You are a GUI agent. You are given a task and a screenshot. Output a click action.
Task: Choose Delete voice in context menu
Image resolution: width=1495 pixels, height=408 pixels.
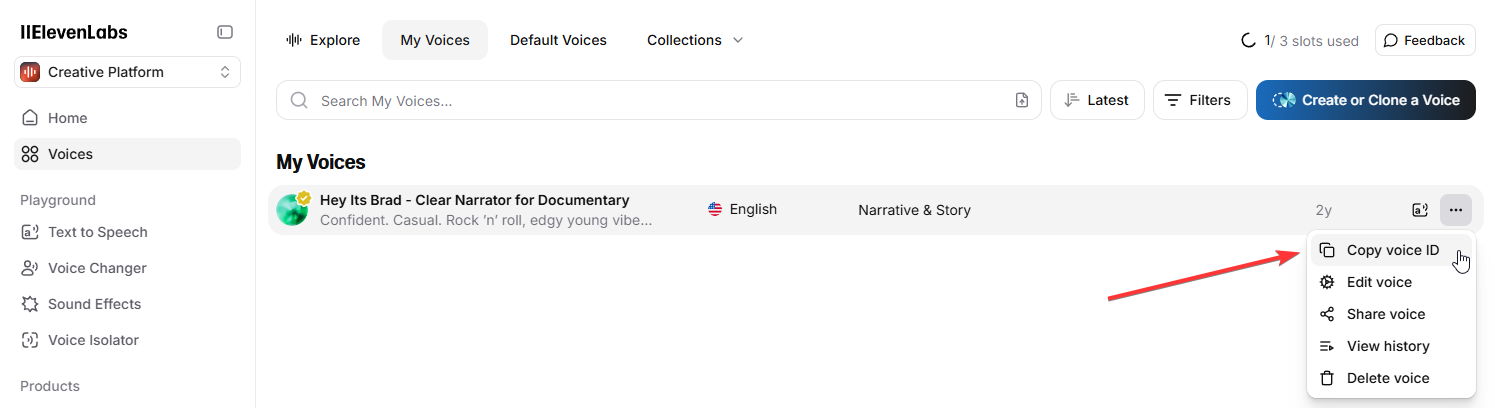[x=1388, y=378]
